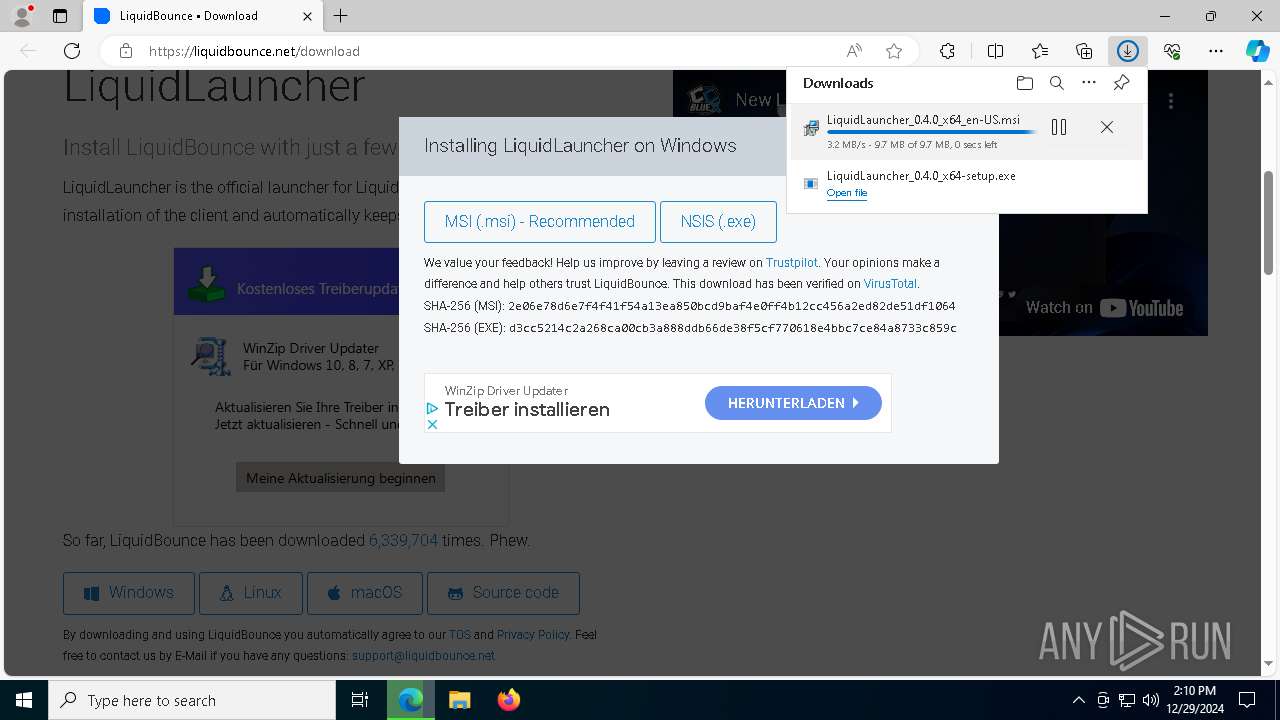This screenshot has height=720, width=1280.
Task: Click the address bar URL
Action: click(x=254, y=51)
